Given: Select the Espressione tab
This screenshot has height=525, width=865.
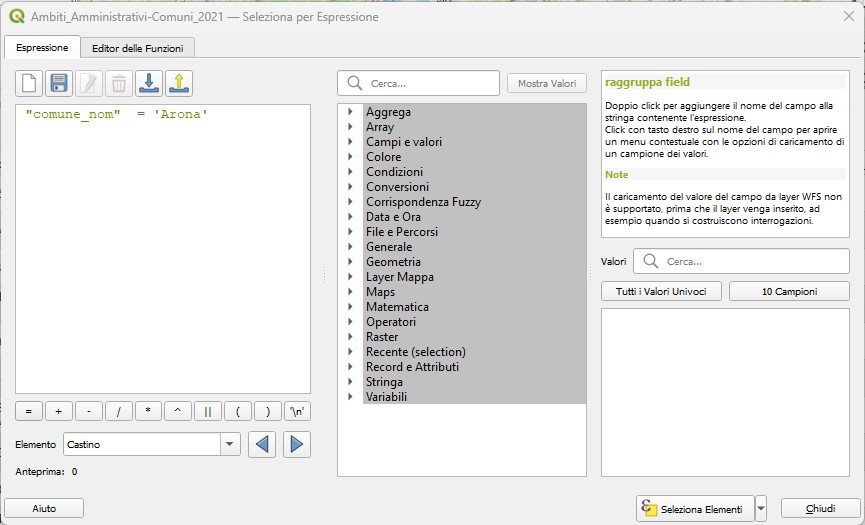Looking at the screenshot, I should (42, 48).
